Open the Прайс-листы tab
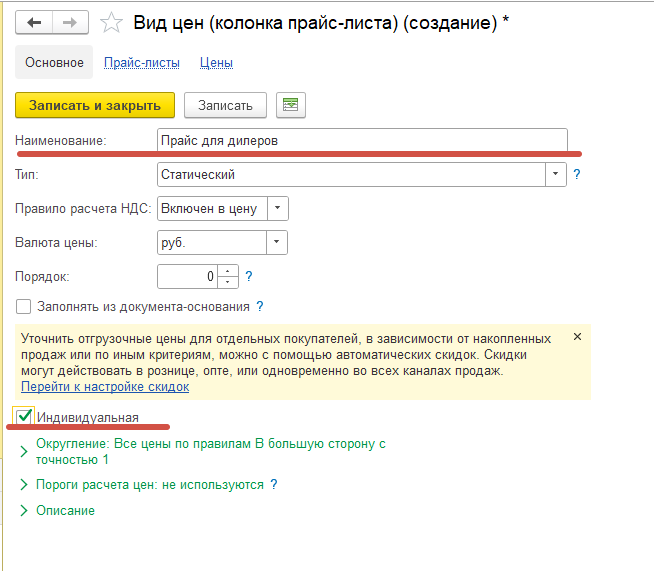The height and width of the screenshot is (571, 654). (142, 62)
